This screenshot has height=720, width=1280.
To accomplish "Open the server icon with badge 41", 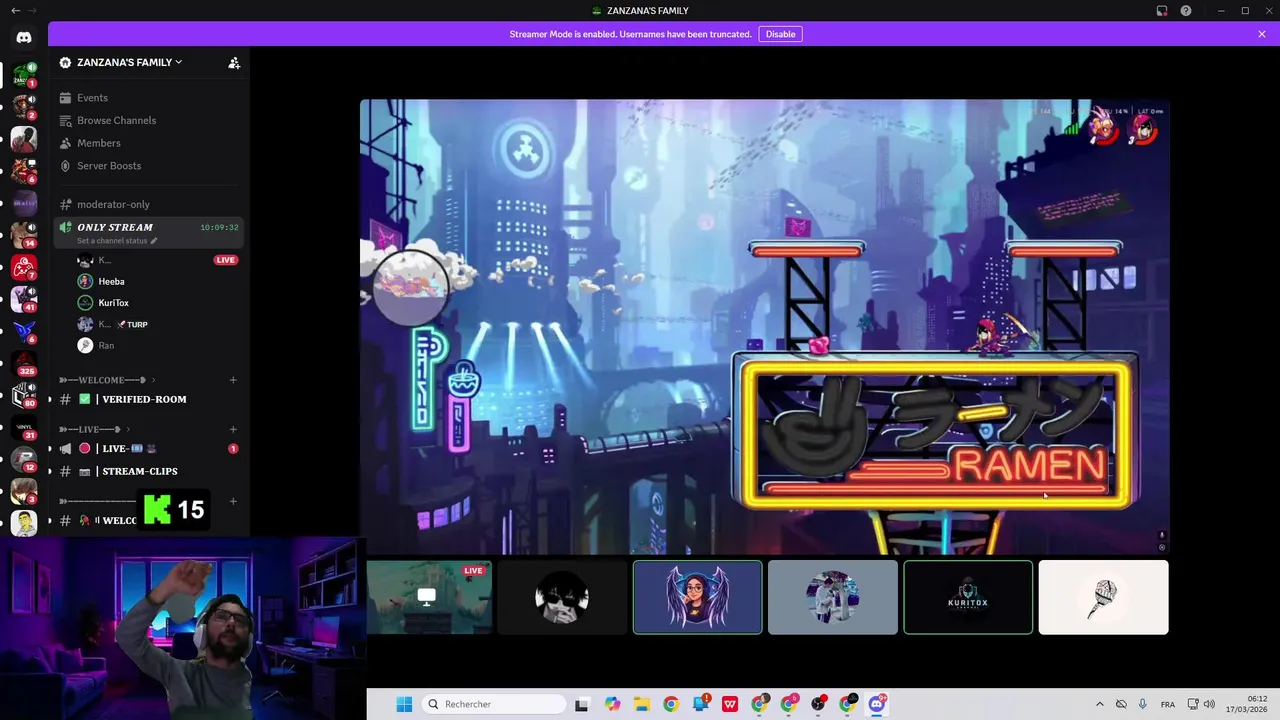I will pyautogui.click(x=24, y=299).
